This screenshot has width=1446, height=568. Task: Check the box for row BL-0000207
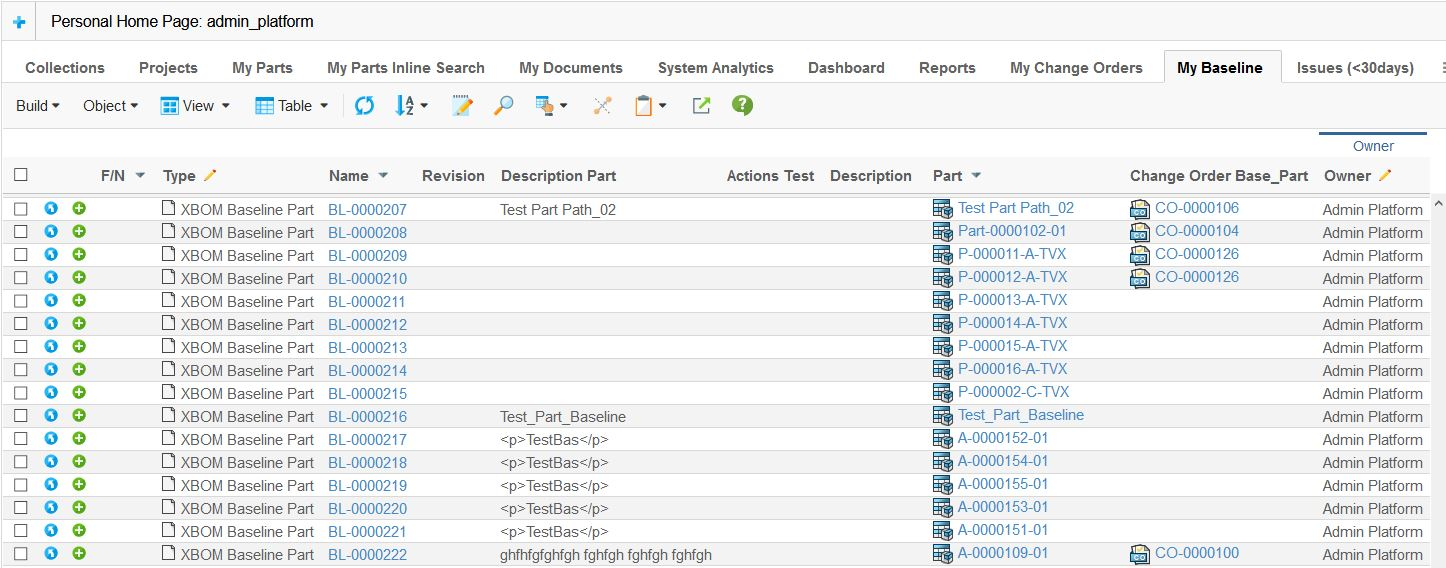click(21, 209)
